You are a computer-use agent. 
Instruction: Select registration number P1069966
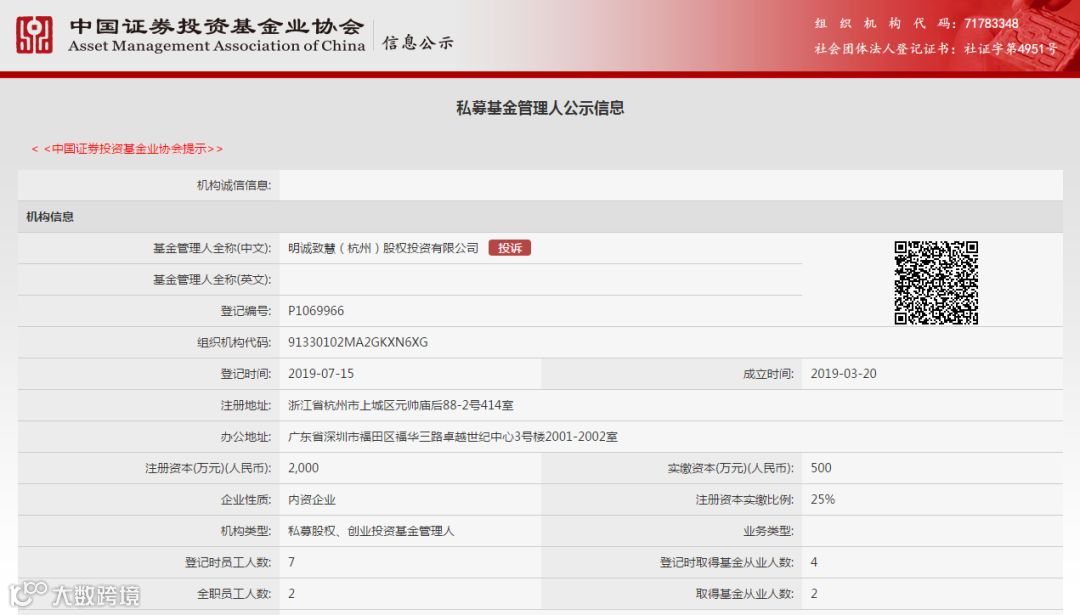[x=315, y=311]
